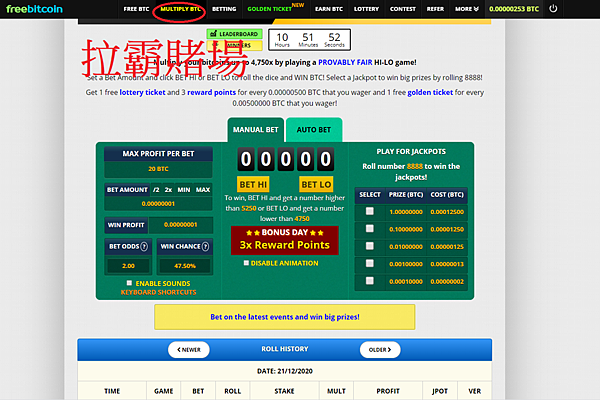Open Win Chance help question mark
The image size is (600, 400).
pos(205,247)
